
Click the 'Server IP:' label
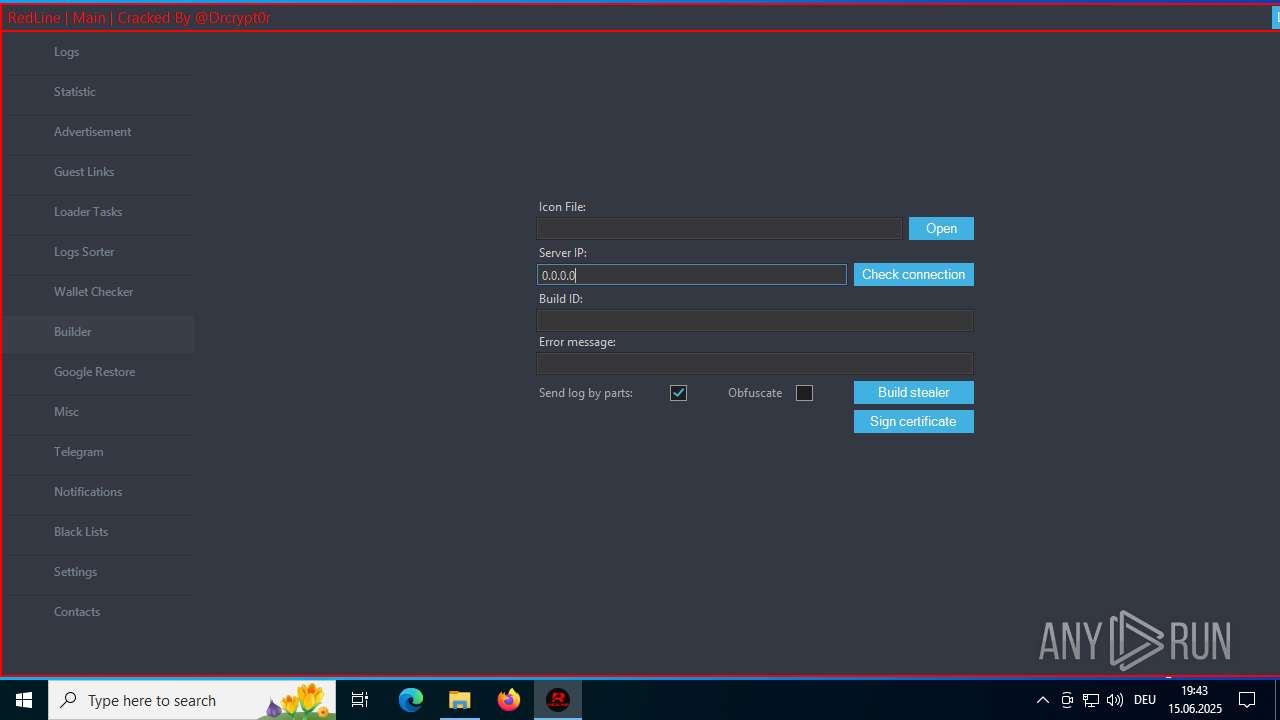(563, 253)
